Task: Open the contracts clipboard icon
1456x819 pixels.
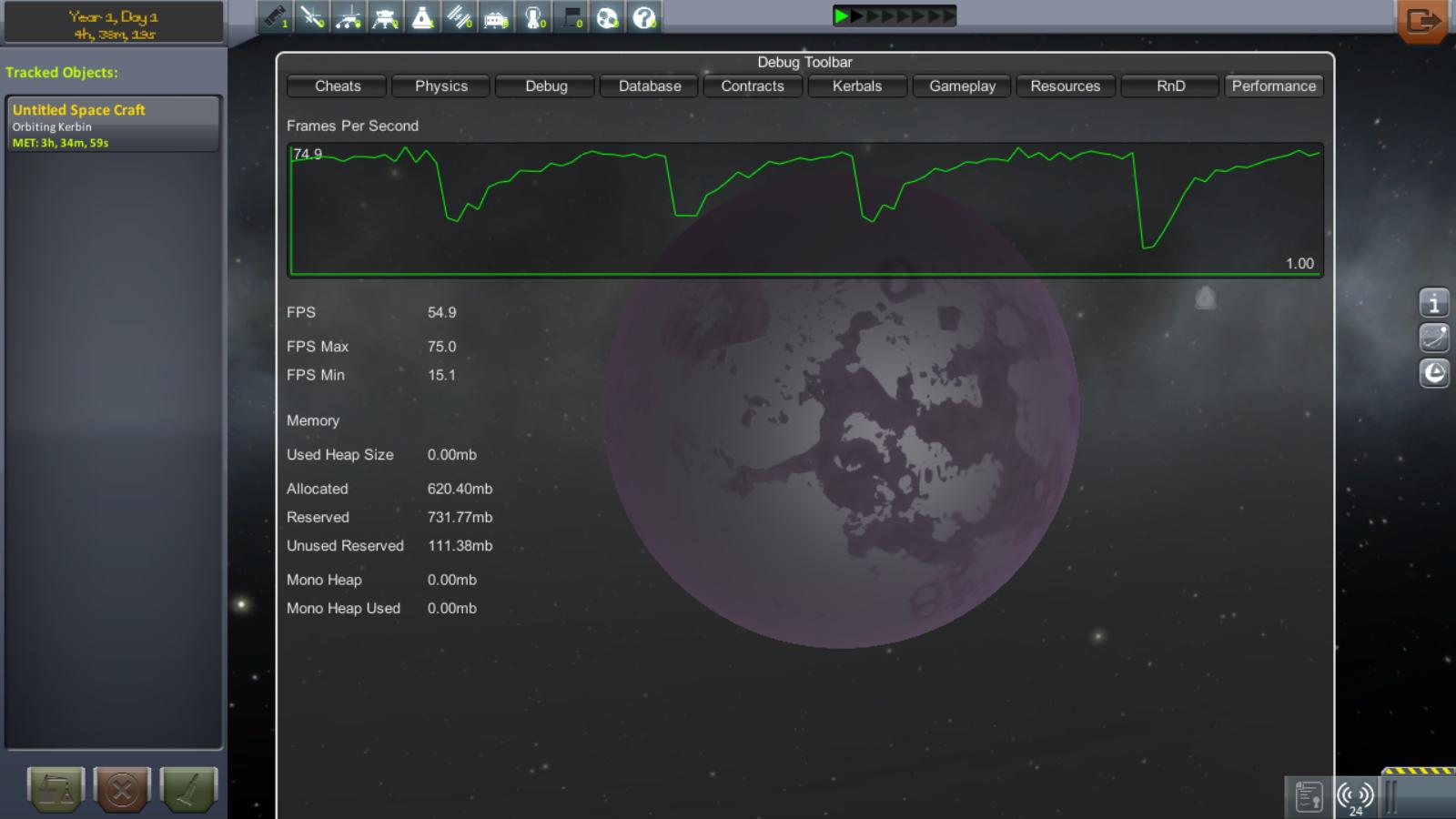Action: click(x=1309, y=797)
